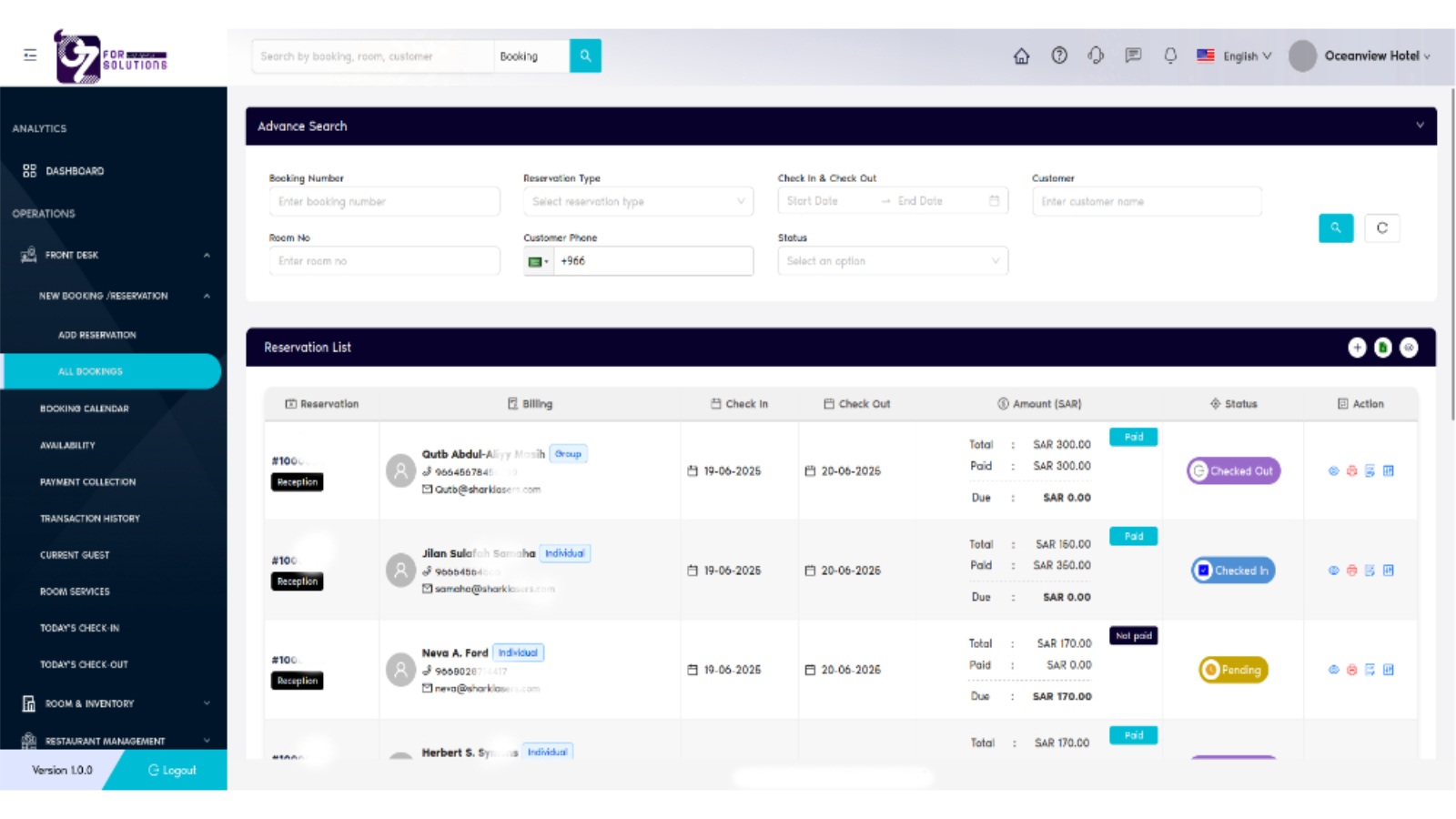Export reservations using the green Excel icon
Viewport: 1456px width, 819px height.
coord(1383,348)
